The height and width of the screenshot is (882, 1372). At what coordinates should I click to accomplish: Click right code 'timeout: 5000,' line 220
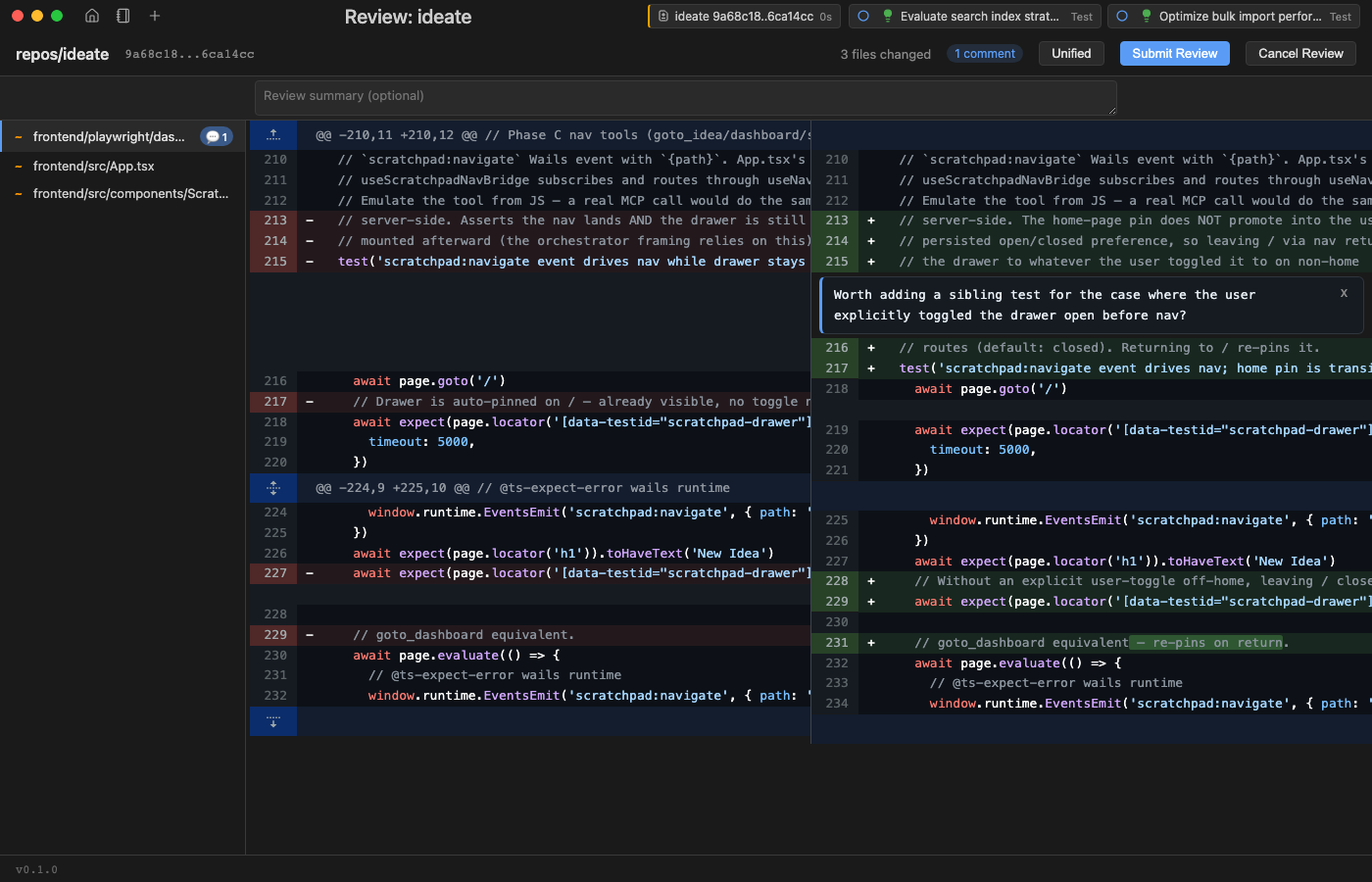(x=983, y=450)
